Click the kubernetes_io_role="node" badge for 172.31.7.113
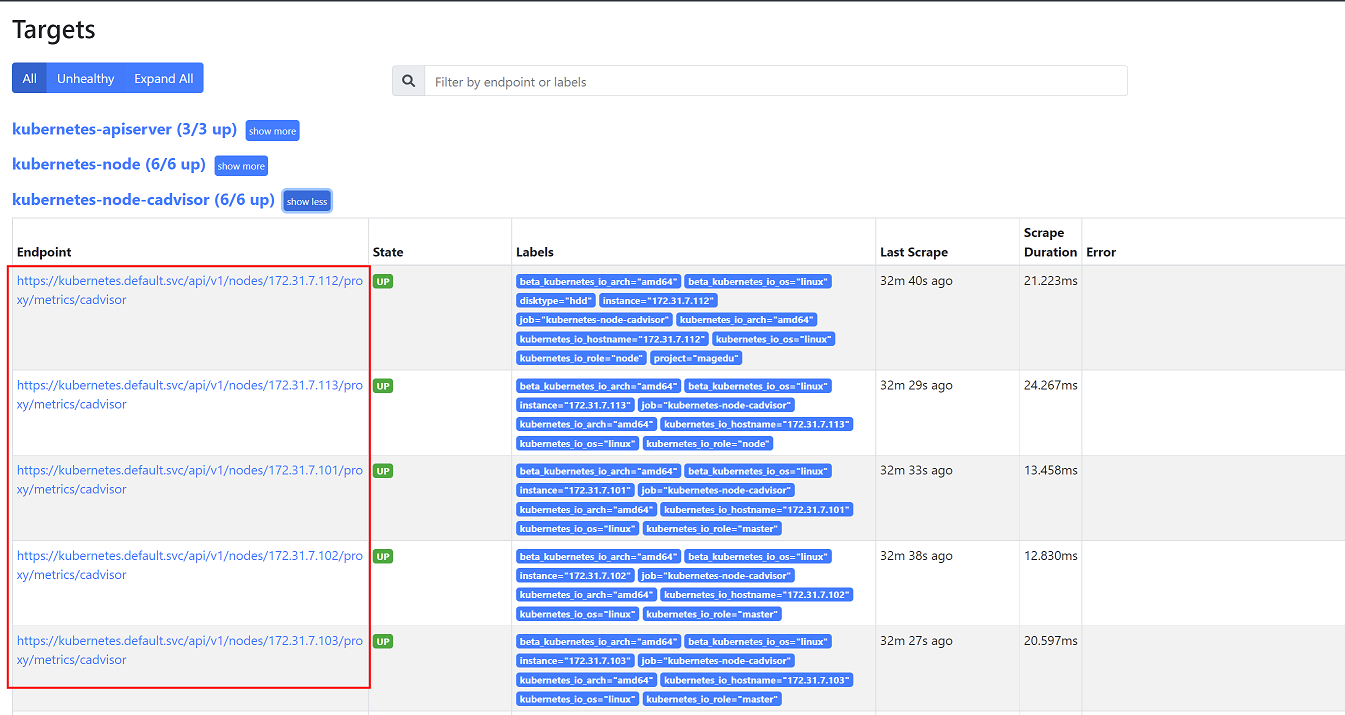Viewport: 1345px width, 715px height. point(708,443)
